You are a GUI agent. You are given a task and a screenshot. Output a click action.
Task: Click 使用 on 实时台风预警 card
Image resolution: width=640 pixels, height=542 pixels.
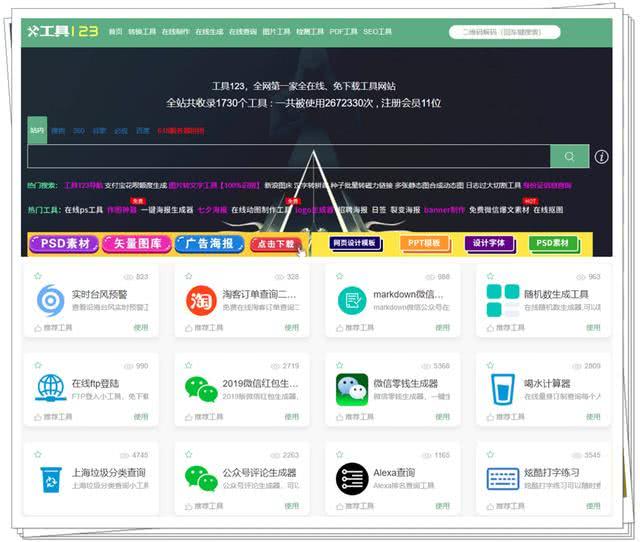click(x=141, y=327)
